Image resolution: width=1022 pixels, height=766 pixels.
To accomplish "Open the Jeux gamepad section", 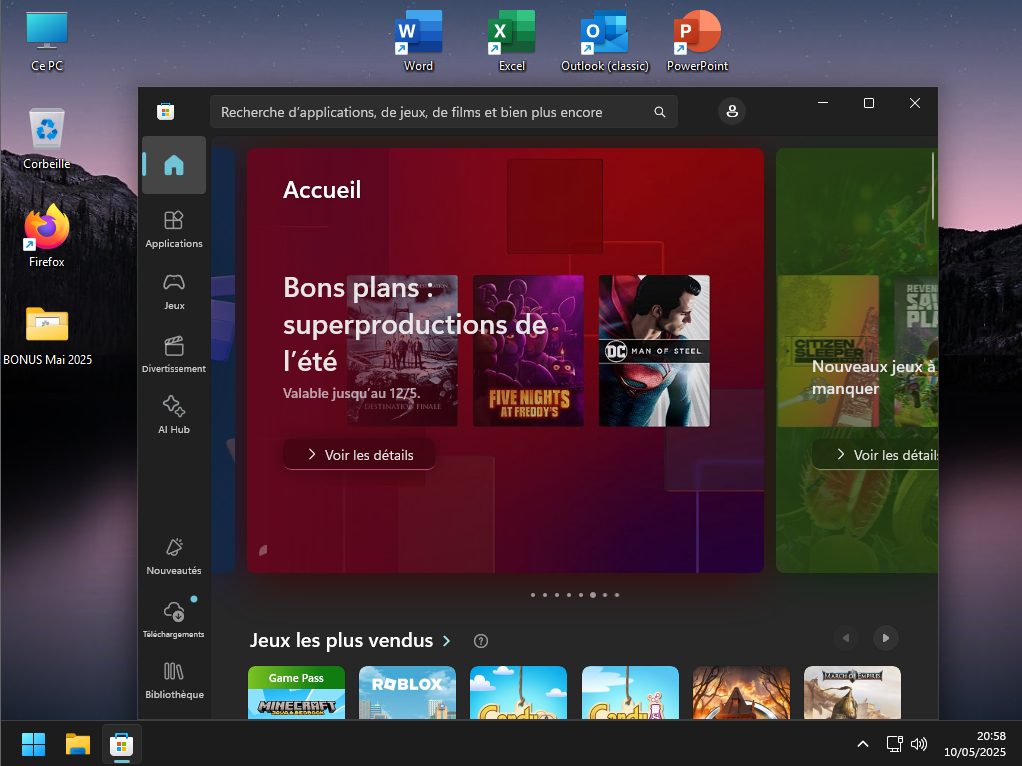I will 174,291.
